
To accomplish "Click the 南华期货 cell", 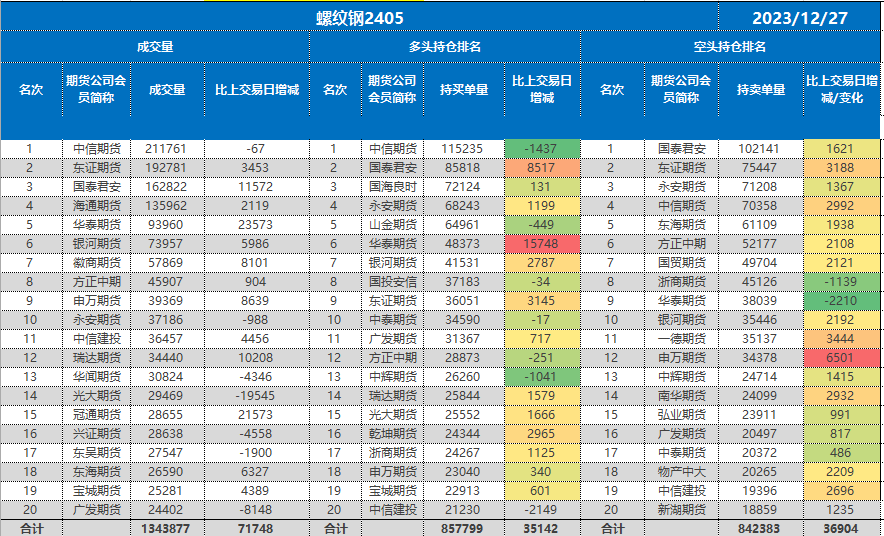I will (x=682, y=396).
